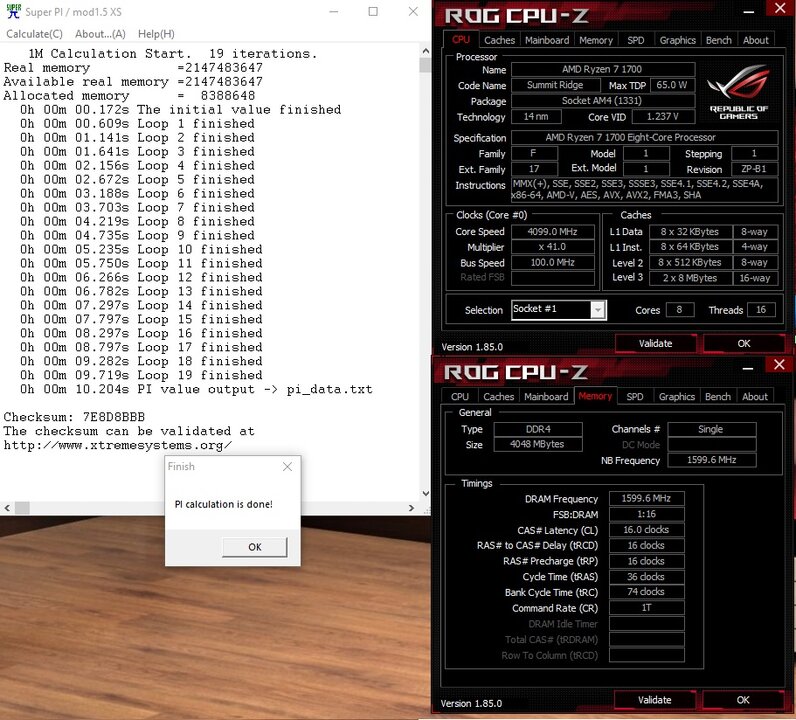796x720 pixels.
Task: Select the Memory tab in lower CPU-Z window
Action: click(x=595, y=396)
